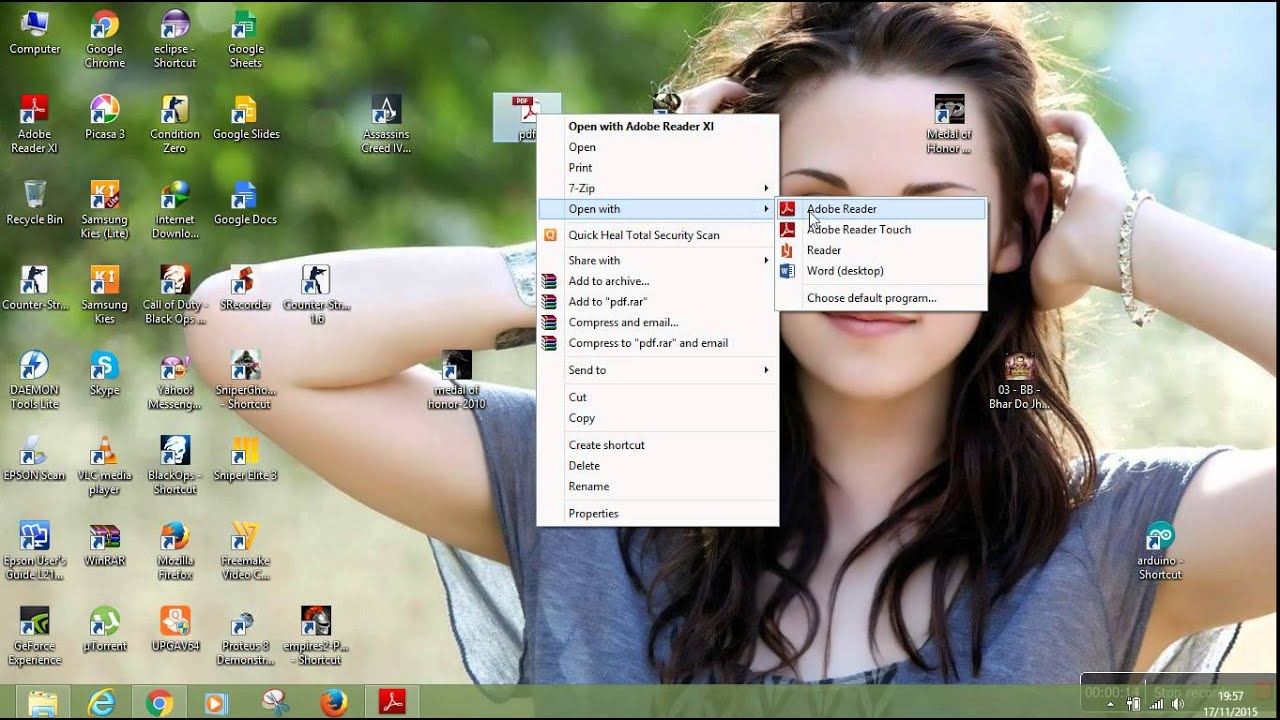Click Choose default program...
1280x720 pixels.
(x=881, y=298)
